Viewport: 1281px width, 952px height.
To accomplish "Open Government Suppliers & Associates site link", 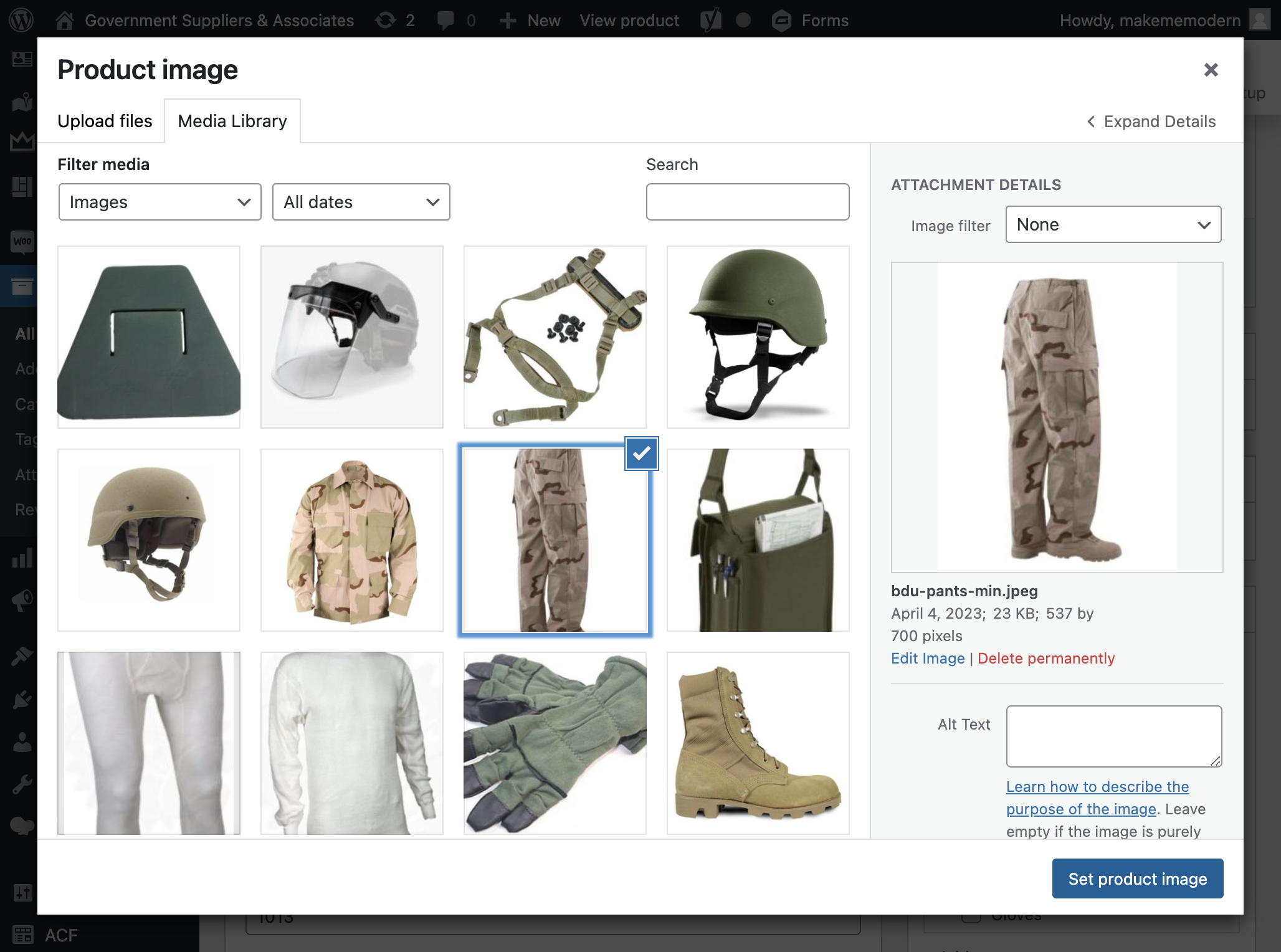I will tap(219, 20).
